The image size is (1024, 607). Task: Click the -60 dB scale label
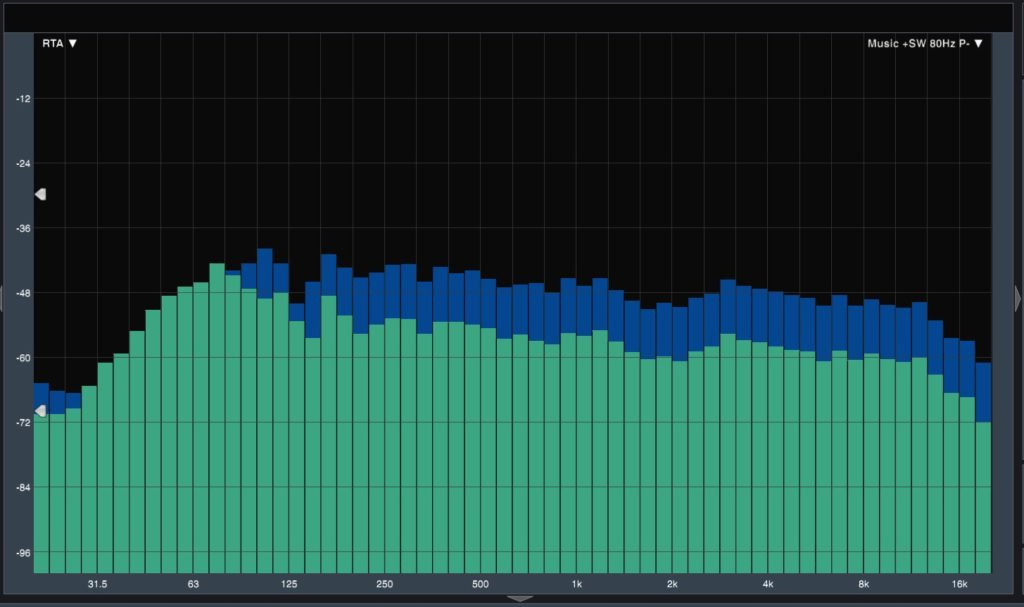point(23,358)
